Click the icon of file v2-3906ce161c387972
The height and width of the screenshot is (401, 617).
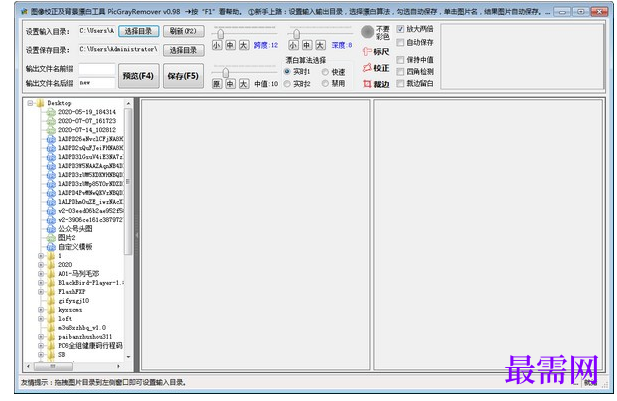click(51, 220)
